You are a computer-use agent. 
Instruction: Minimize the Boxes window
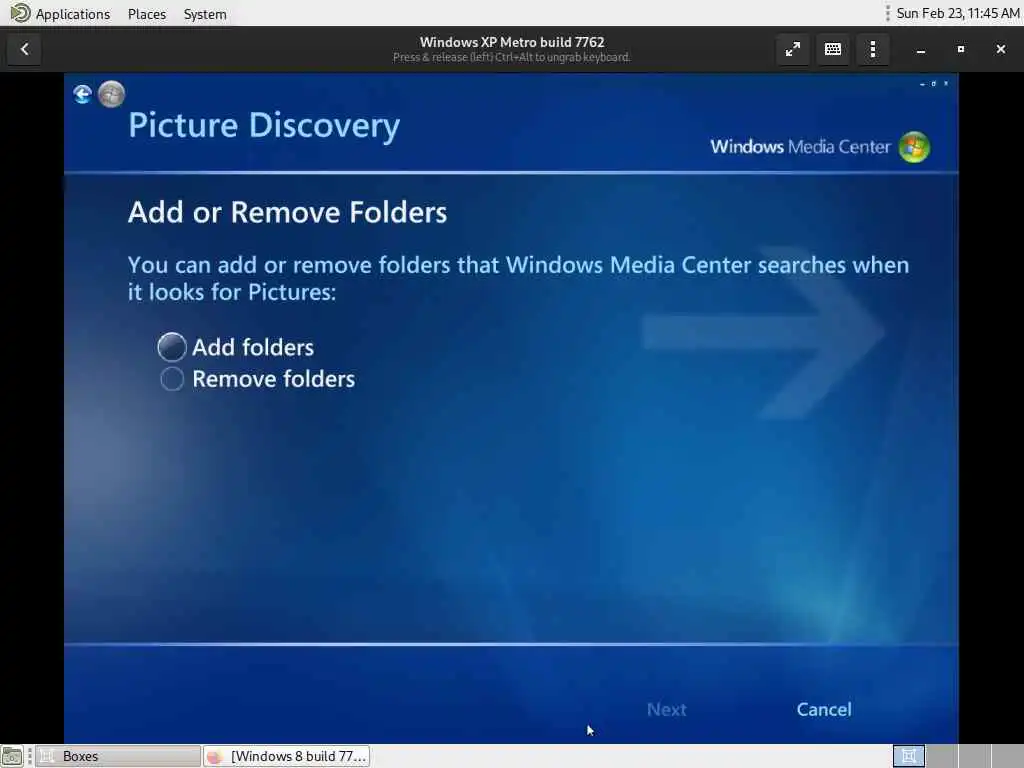point(921,50)
